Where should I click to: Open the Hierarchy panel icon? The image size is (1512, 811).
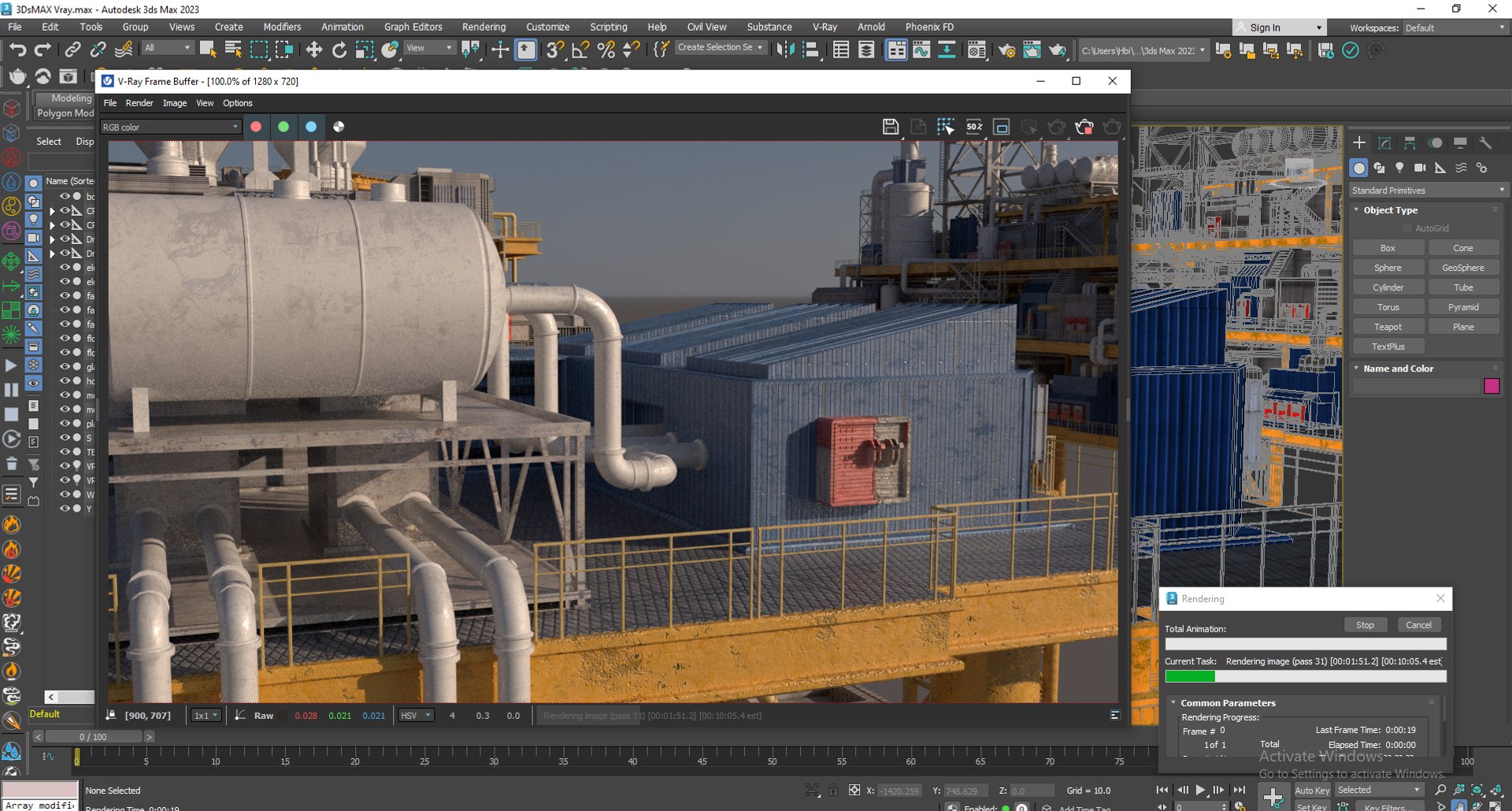coord(1410,143)
